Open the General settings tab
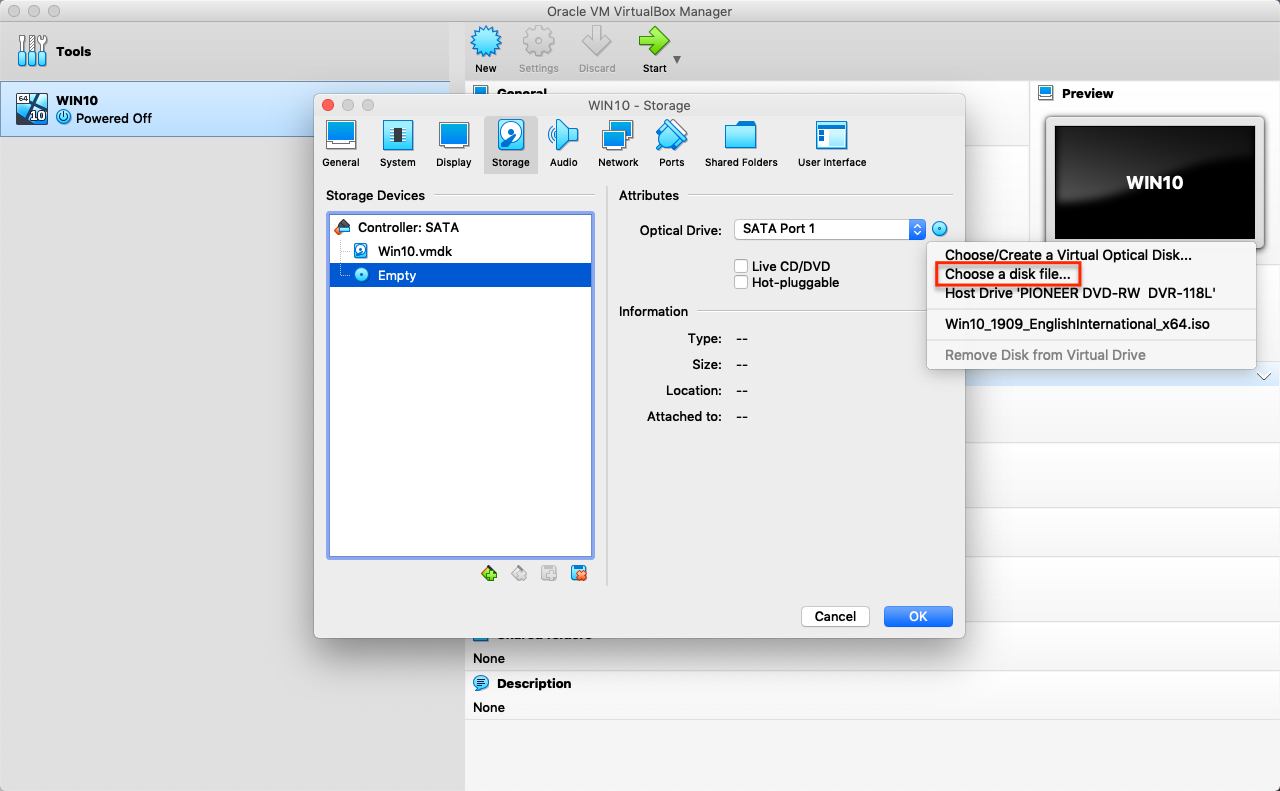 click(341, 144)
